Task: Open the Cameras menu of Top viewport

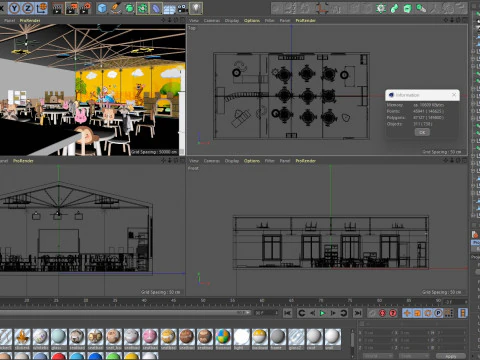Action: coord(212,21)
